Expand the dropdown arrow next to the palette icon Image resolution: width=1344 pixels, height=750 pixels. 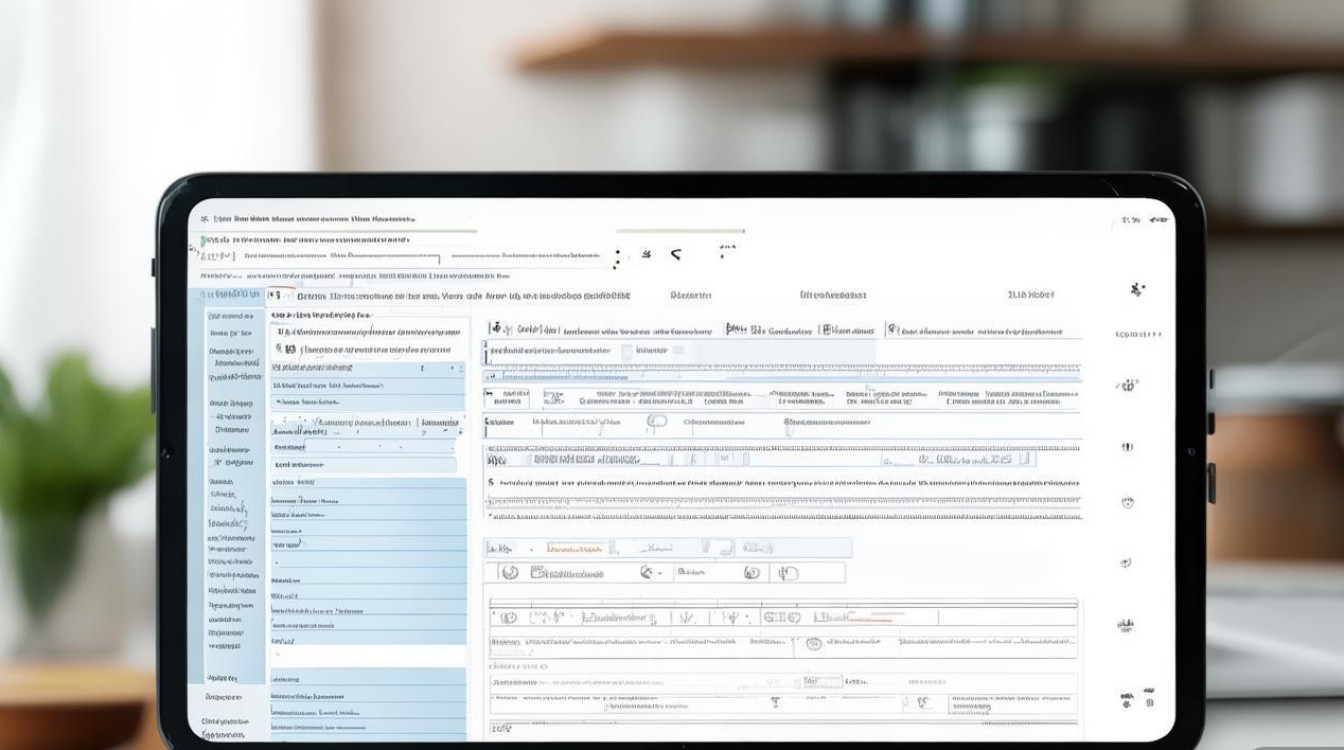[x=659, y=573]
